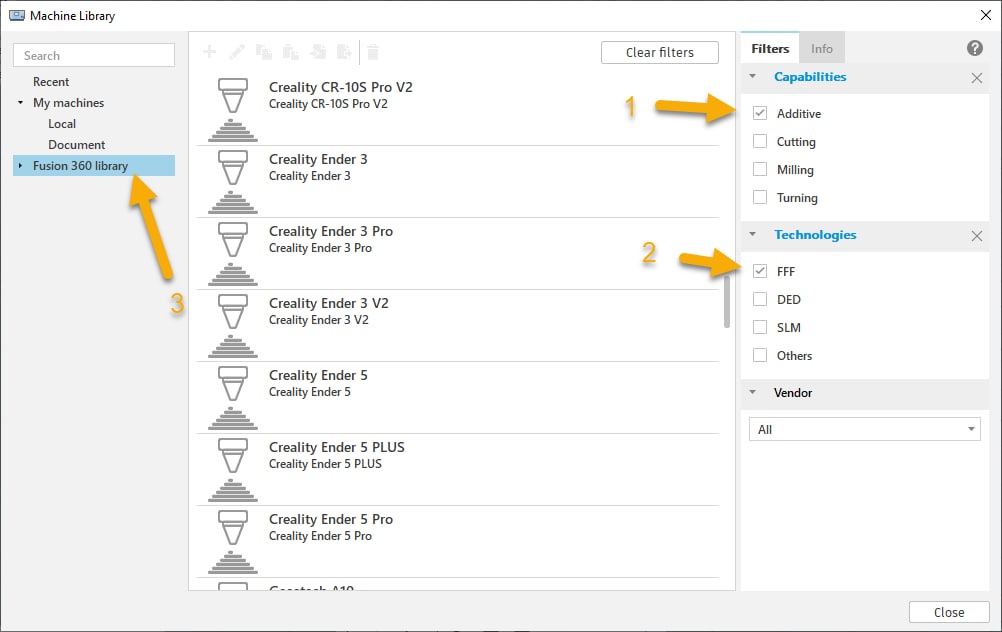Click the Machine Library title bar icon
This screenshot has height=632, width=1002.
[17, 15]
